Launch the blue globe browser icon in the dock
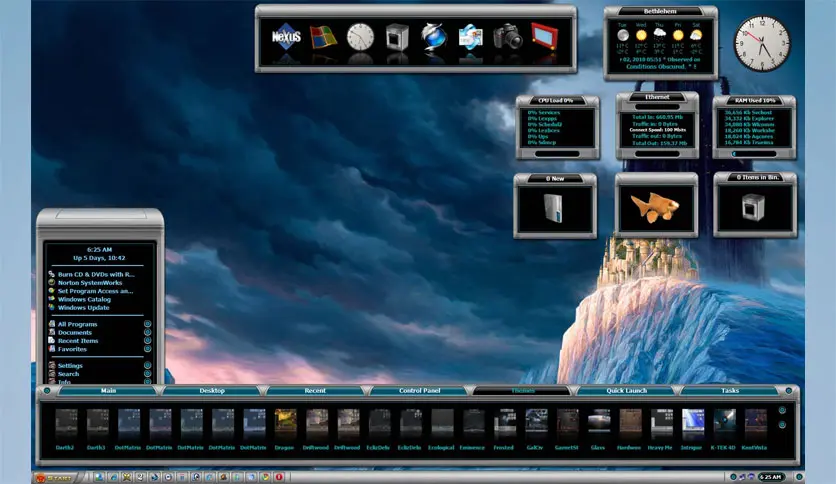836x484 pixels. (x=433, y=37)
